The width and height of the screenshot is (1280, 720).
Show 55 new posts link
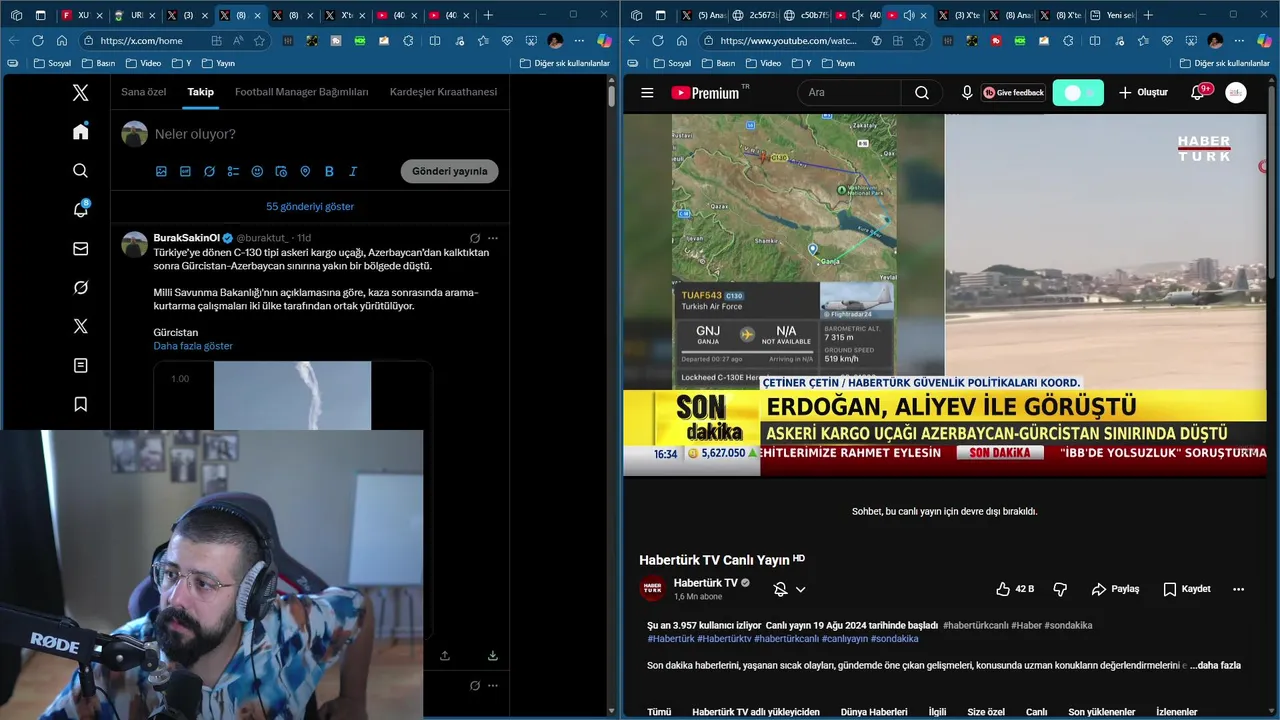coord(310,206)
